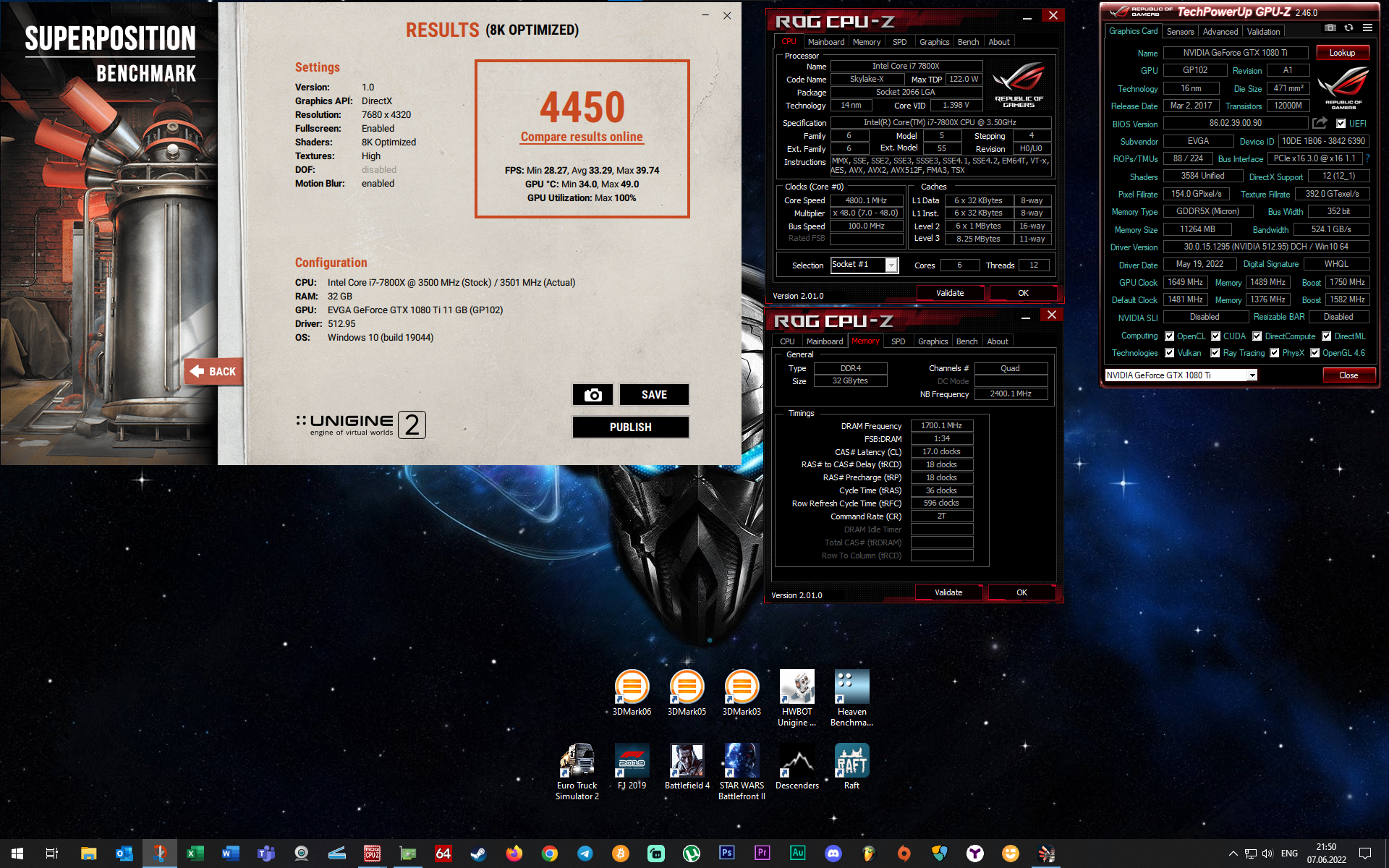Open the 3DMark06 desktop shortcut
The width and height of the screenshot is (1389, 868).
pyautogui.click(x=632, y=693)
